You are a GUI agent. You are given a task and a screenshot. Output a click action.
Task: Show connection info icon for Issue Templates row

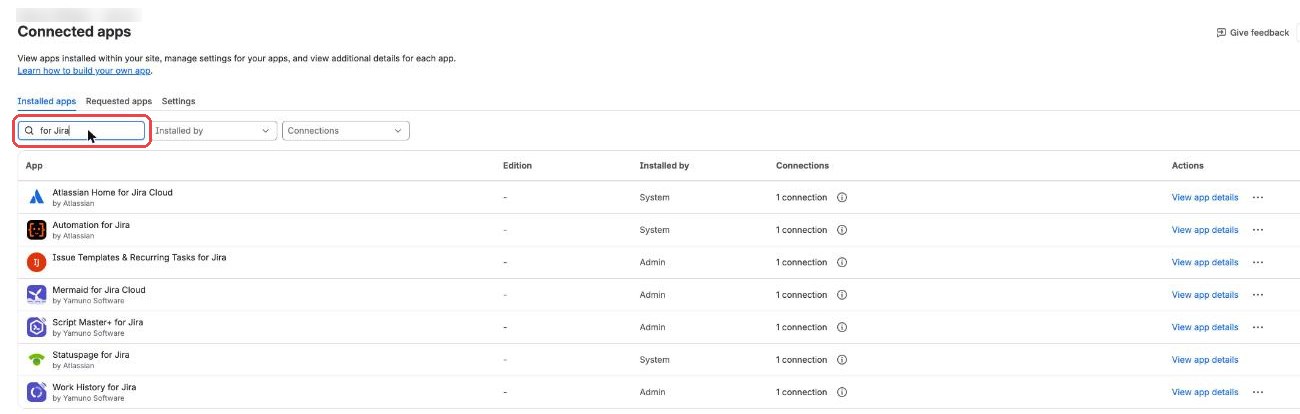842,262
